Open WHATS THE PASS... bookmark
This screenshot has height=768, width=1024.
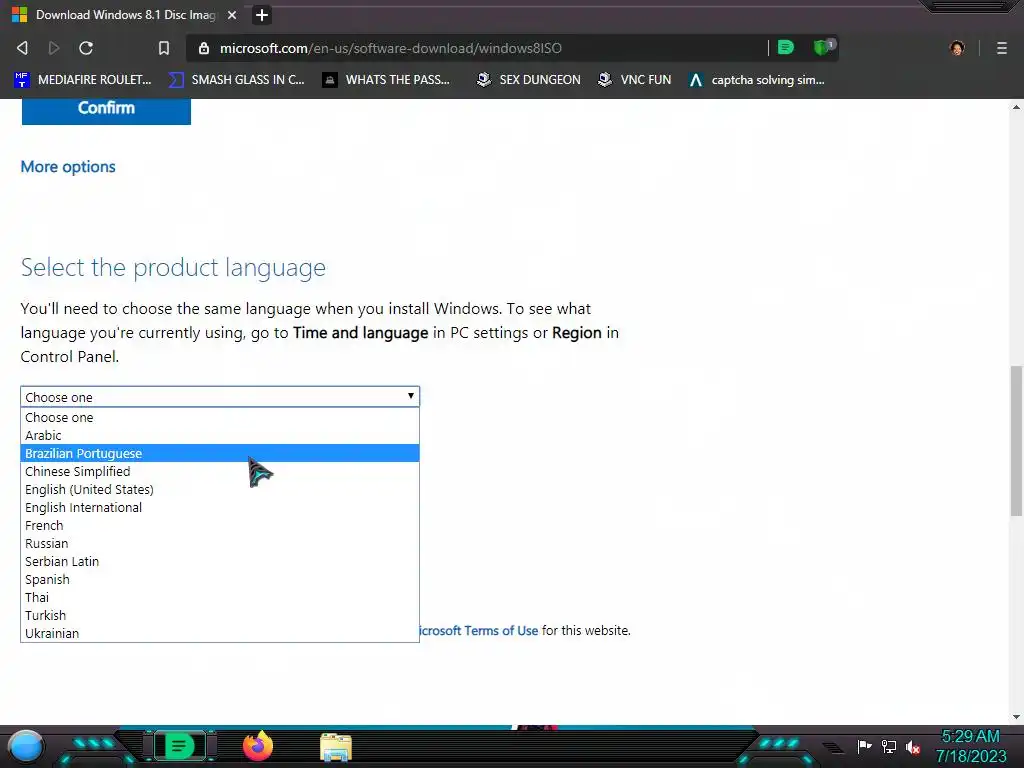(387, 80)
